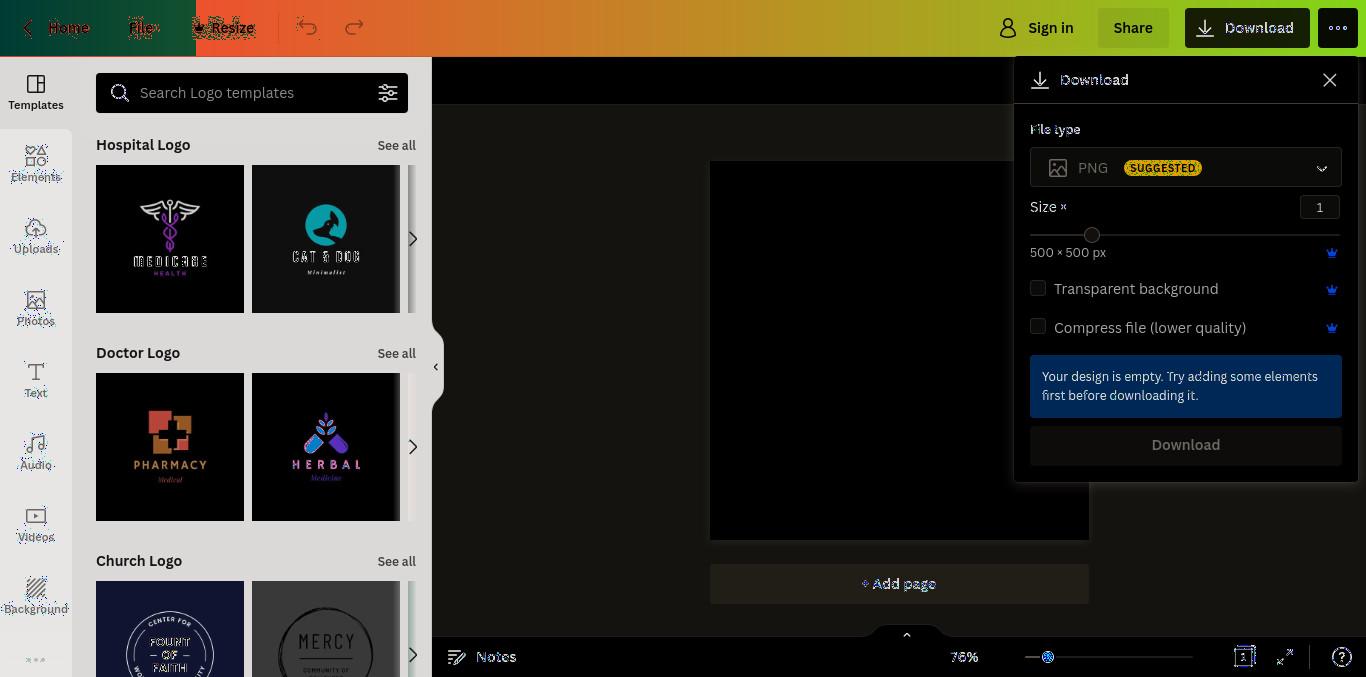The width and height of the screenshot is (1366, 677).
Task: Open the Text sidebar tab
Action: tap(36, 381)
